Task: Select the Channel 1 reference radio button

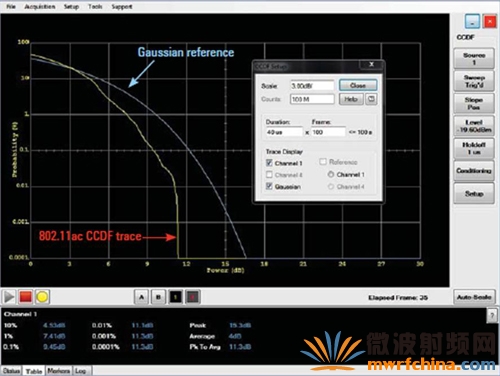Action: click(331, 174)
